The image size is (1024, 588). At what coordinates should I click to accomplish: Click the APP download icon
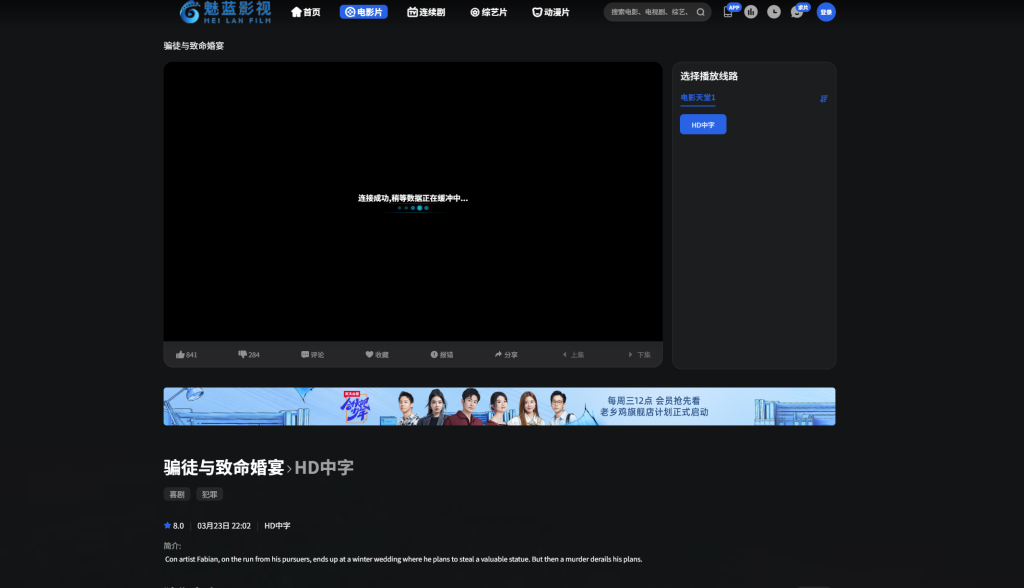(729, 13)
